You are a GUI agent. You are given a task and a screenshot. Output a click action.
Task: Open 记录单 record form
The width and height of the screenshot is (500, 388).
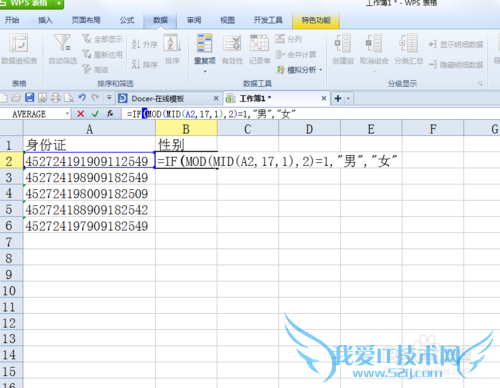(x=259, y=49)
